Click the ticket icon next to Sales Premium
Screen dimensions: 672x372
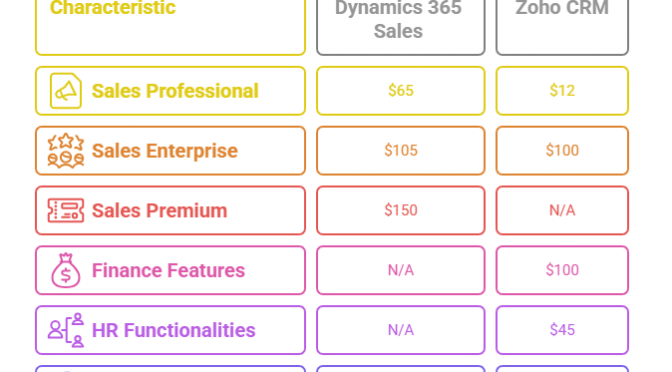click(66, 210)
